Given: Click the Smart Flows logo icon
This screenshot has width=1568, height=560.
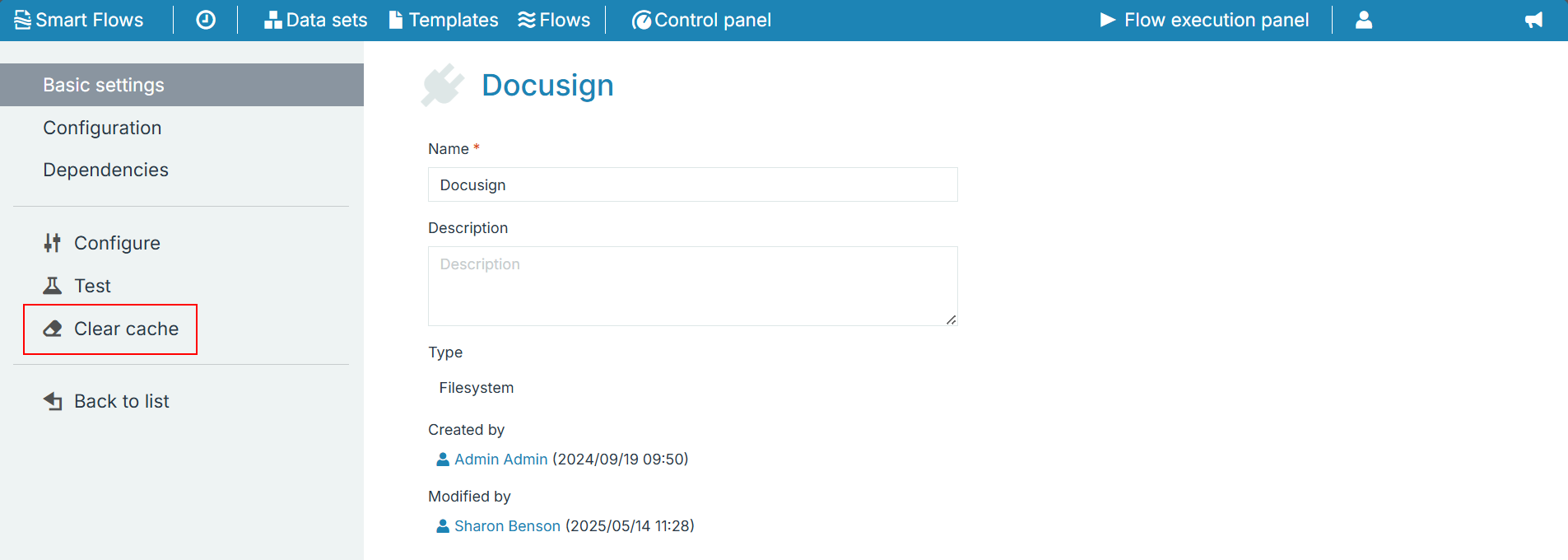Looking at the screenshot, I should pos(22,20).
